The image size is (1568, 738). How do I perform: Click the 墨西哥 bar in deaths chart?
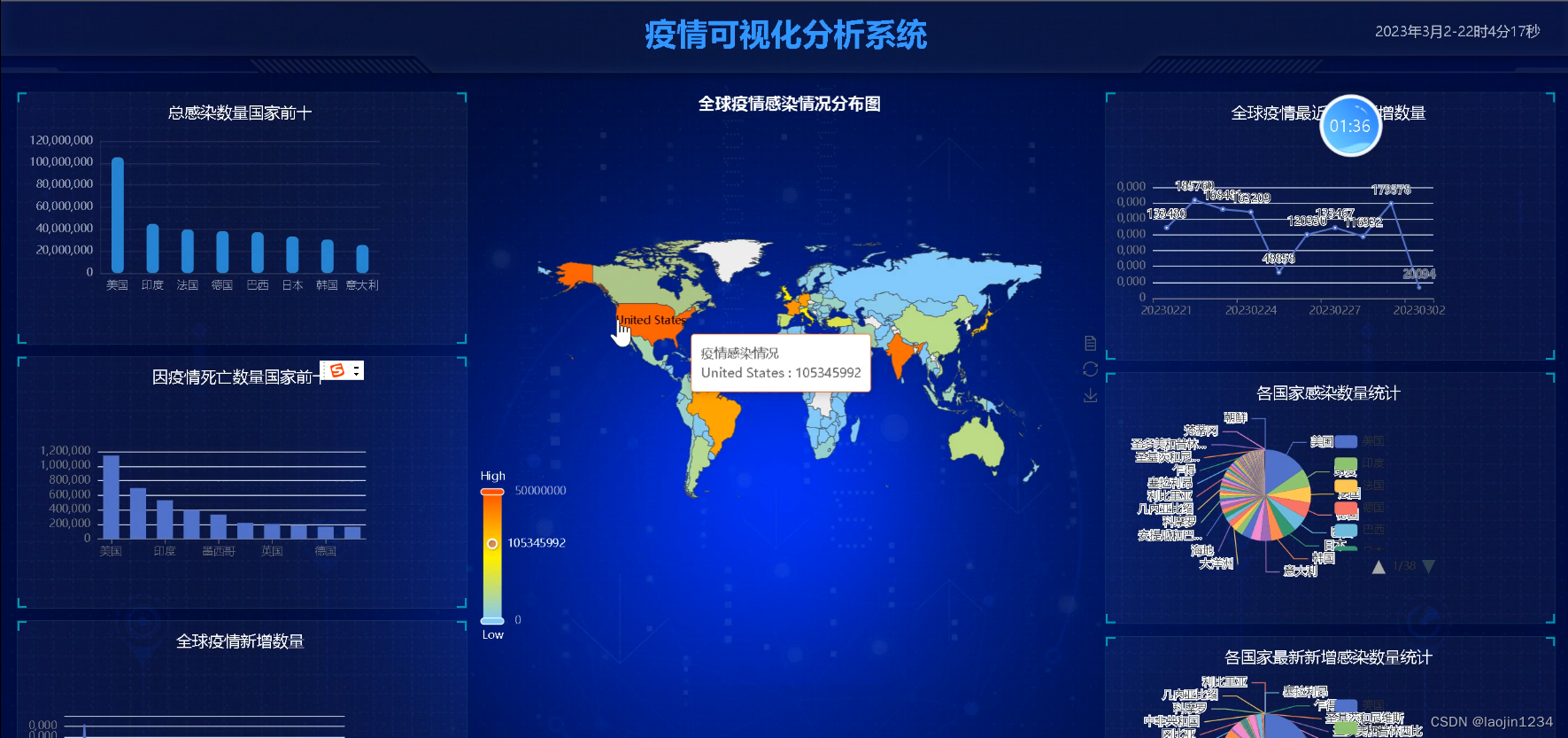pyautogui.click(x=218, y=526)
